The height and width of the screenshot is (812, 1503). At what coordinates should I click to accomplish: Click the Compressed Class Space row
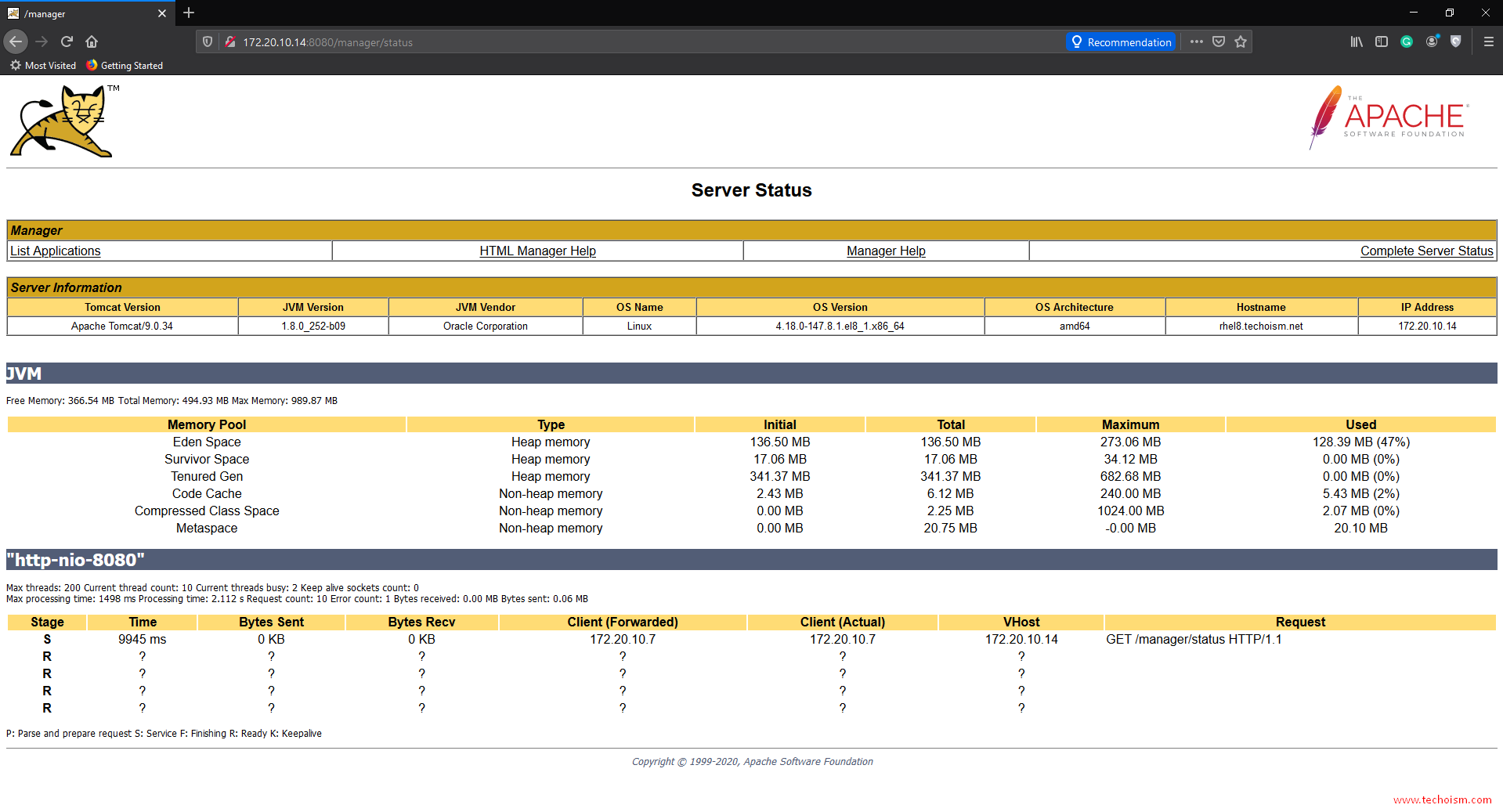(x=752, y=511)
